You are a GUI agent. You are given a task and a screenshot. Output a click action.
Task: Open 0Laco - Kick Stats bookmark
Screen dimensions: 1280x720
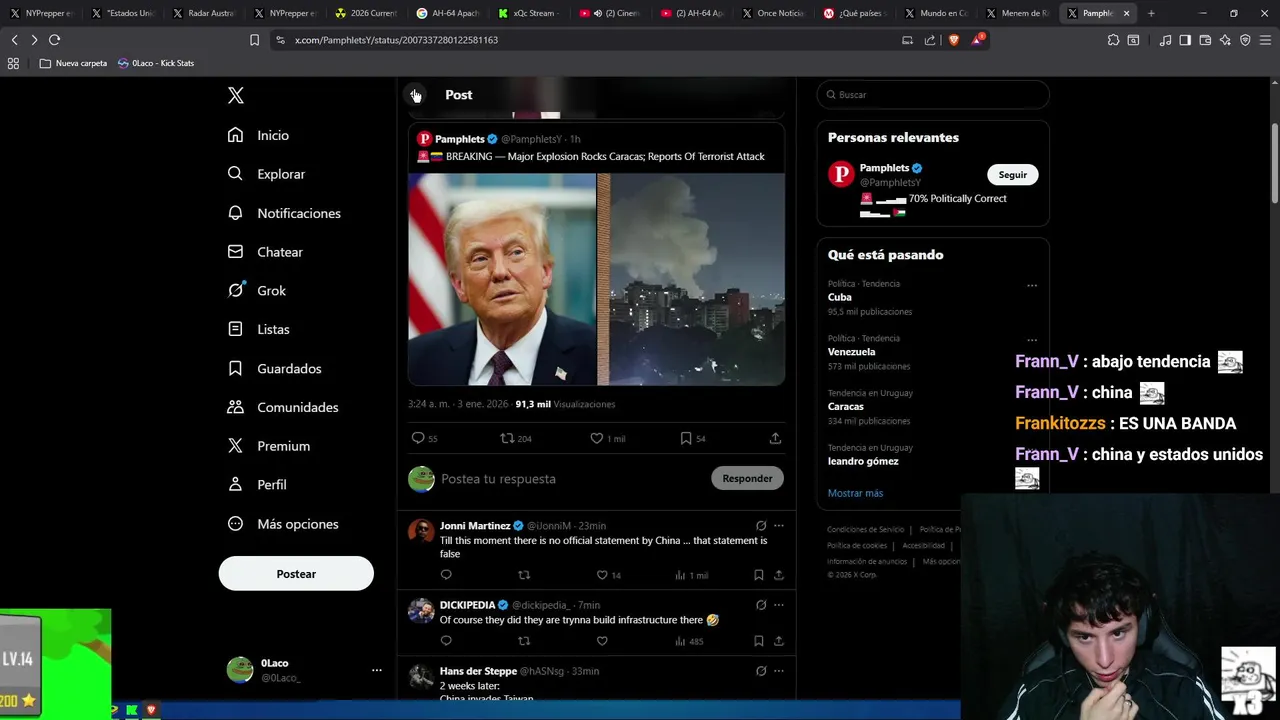156,63
